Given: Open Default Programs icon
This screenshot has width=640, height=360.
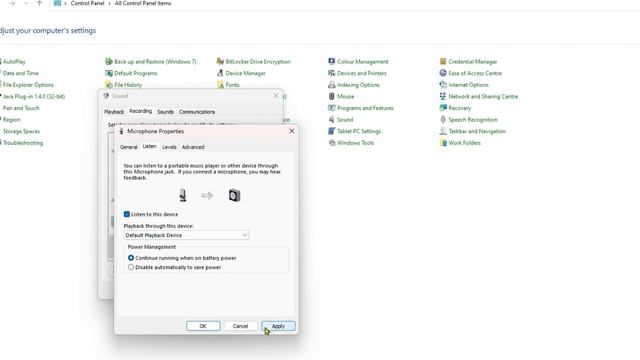Looking at the screenshot, I should click(x=109, y=73).
